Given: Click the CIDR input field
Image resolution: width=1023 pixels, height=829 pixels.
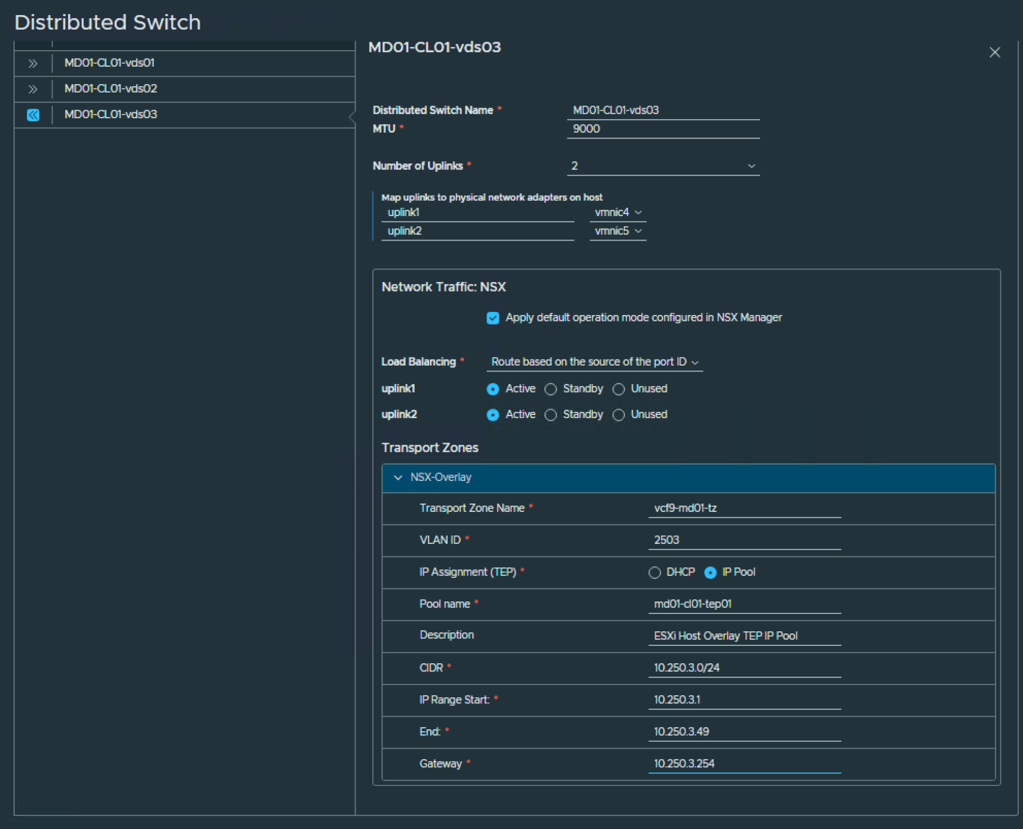Looking at the screenshot, I should pyautogui.click(x=744, y=668).
